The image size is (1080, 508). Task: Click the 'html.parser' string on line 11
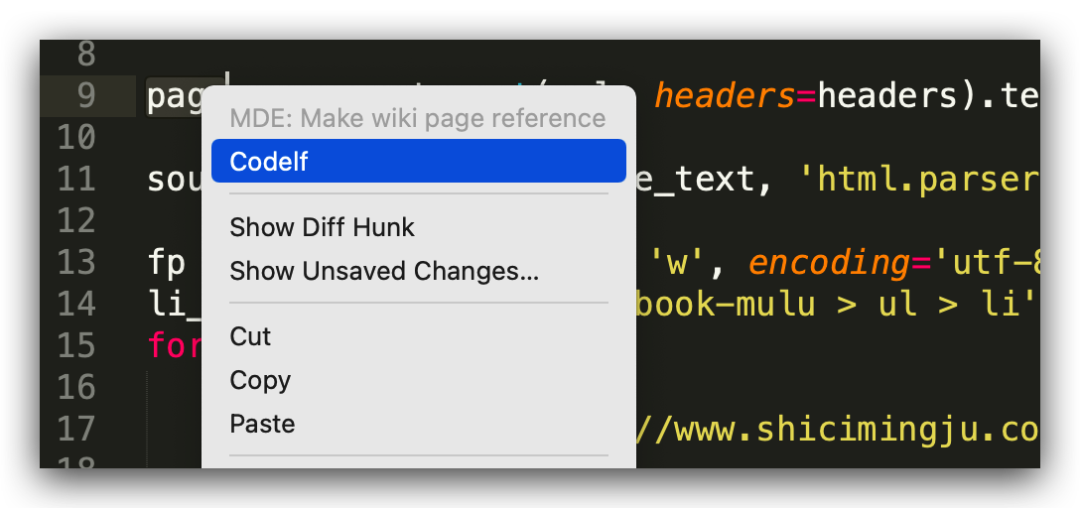(x=918, y=180)
